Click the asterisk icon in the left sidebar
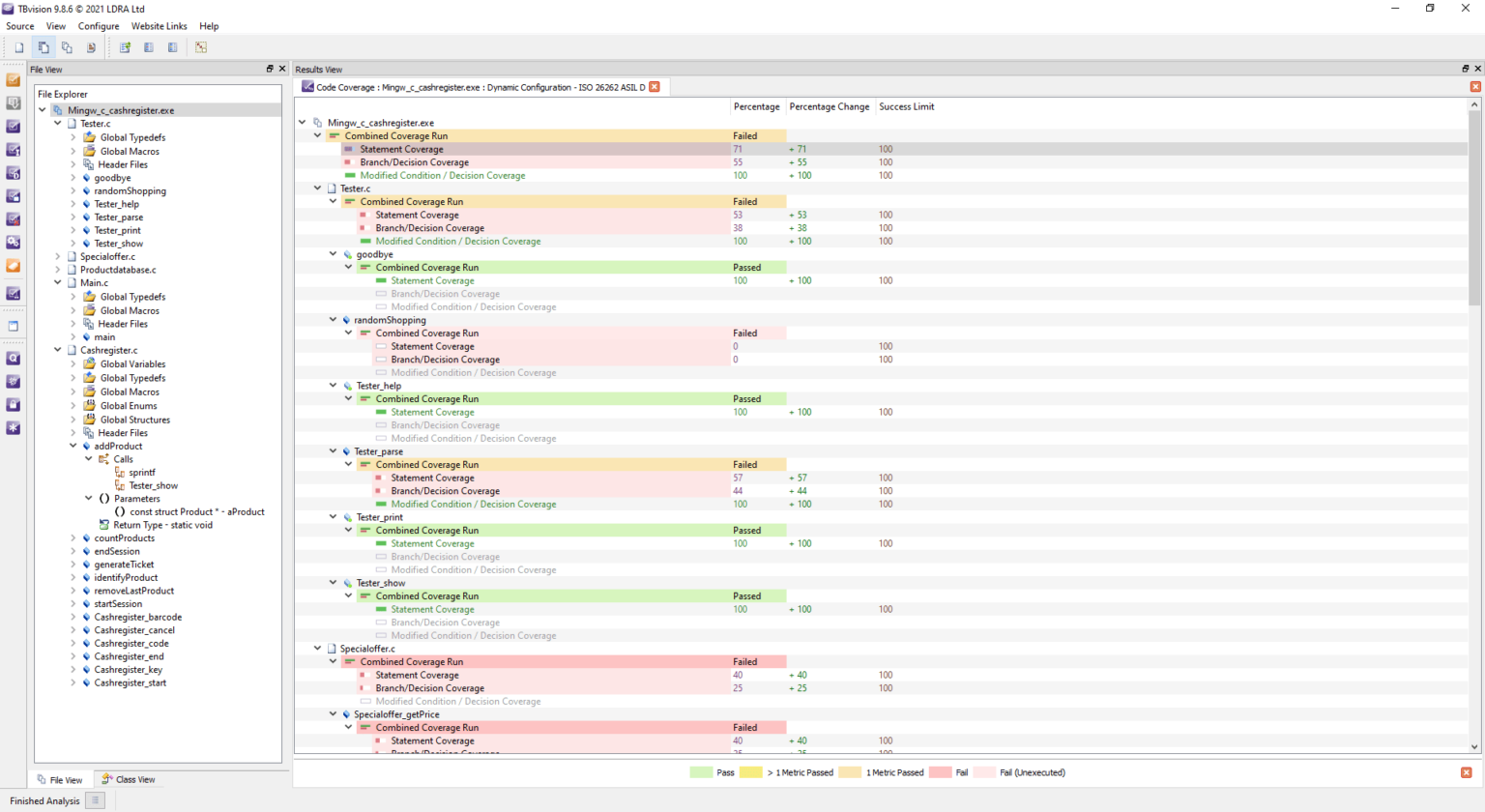The image size is (1485, 812). click(x=14, y=428)
